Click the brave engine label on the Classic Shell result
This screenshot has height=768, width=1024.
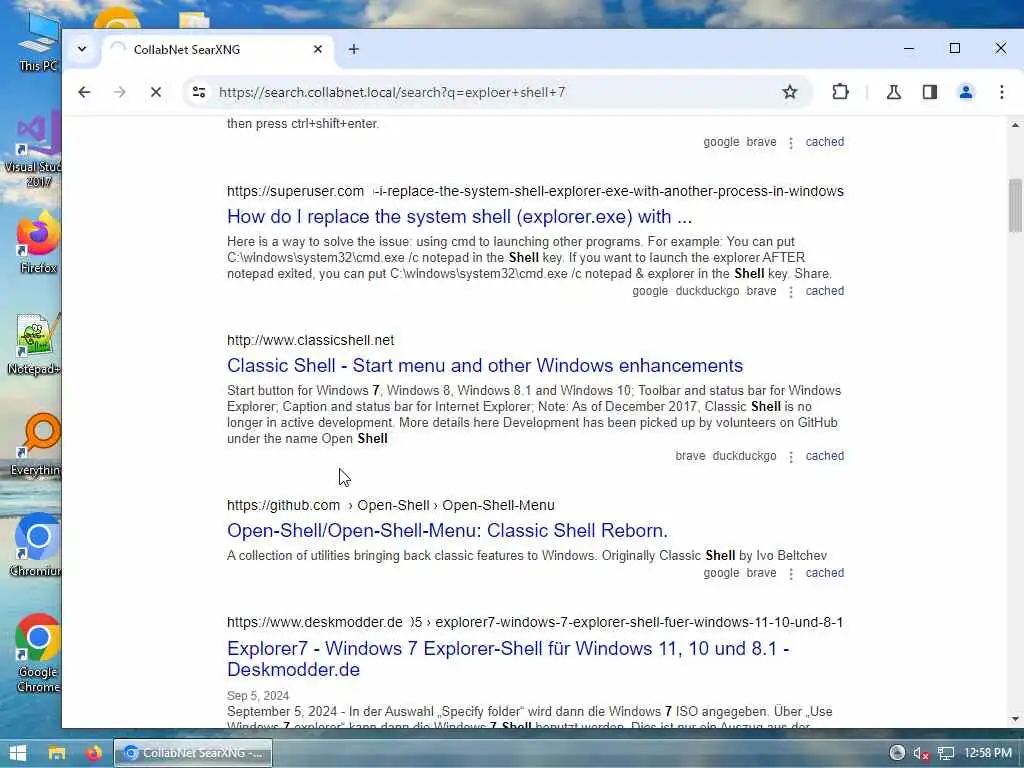(690, 456)
